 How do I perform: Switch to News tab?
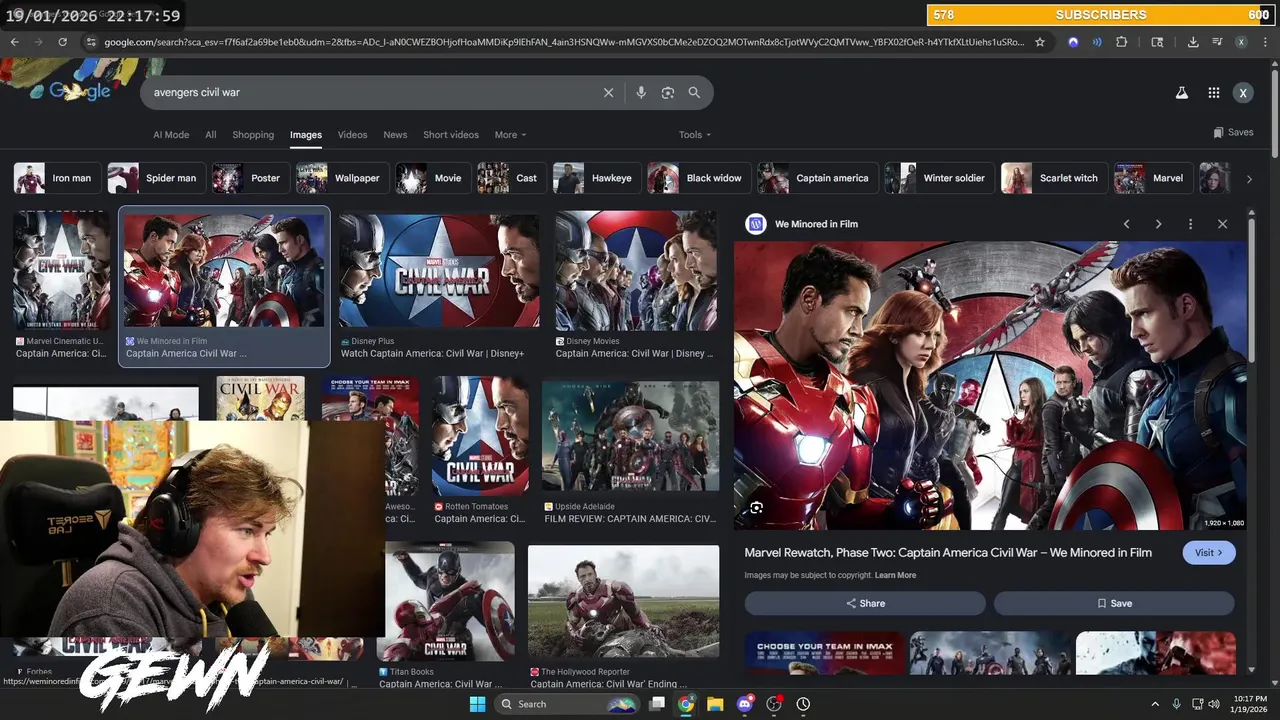point(395,135)
